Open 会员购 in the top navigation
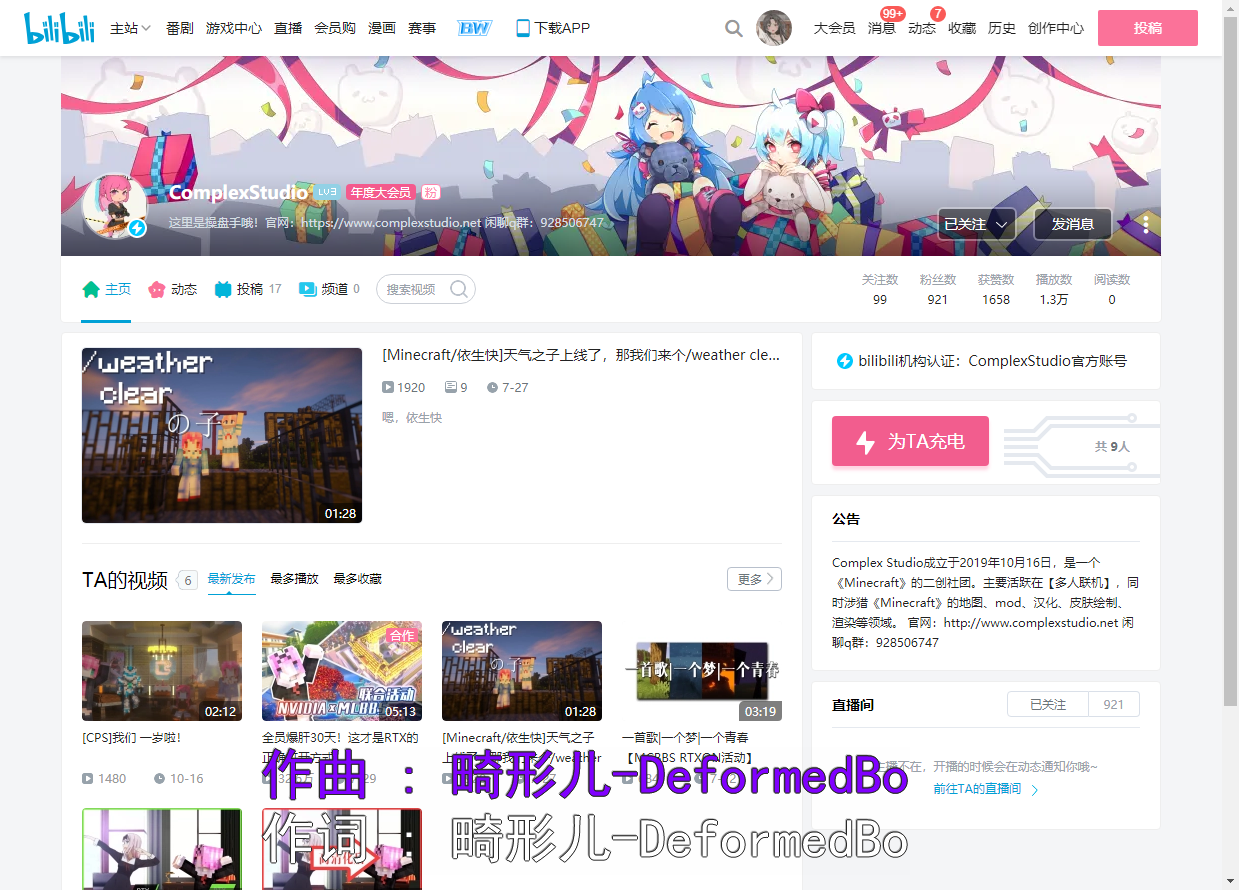This screenshot has height=890, width=1239. (335, 28)
